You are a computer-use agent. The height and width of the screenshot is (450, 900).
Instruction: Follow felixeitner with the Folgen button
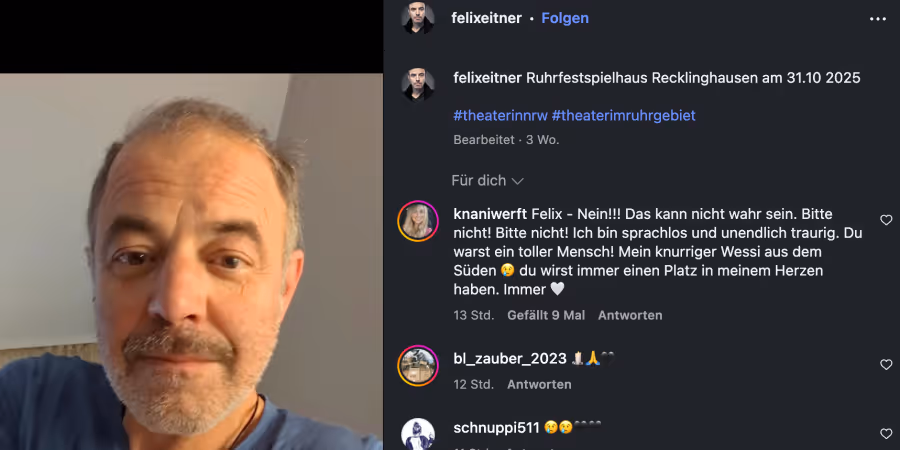(565, 18)
